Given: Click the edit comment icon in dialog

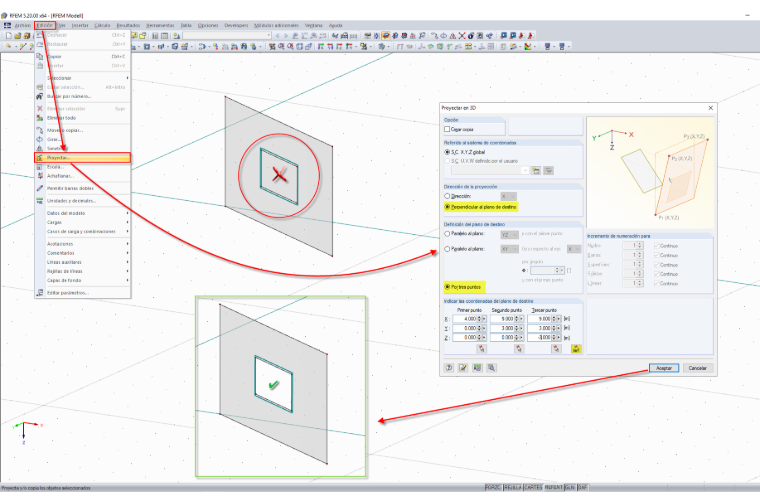Looking at the screenshot, I should click(463, 368).
